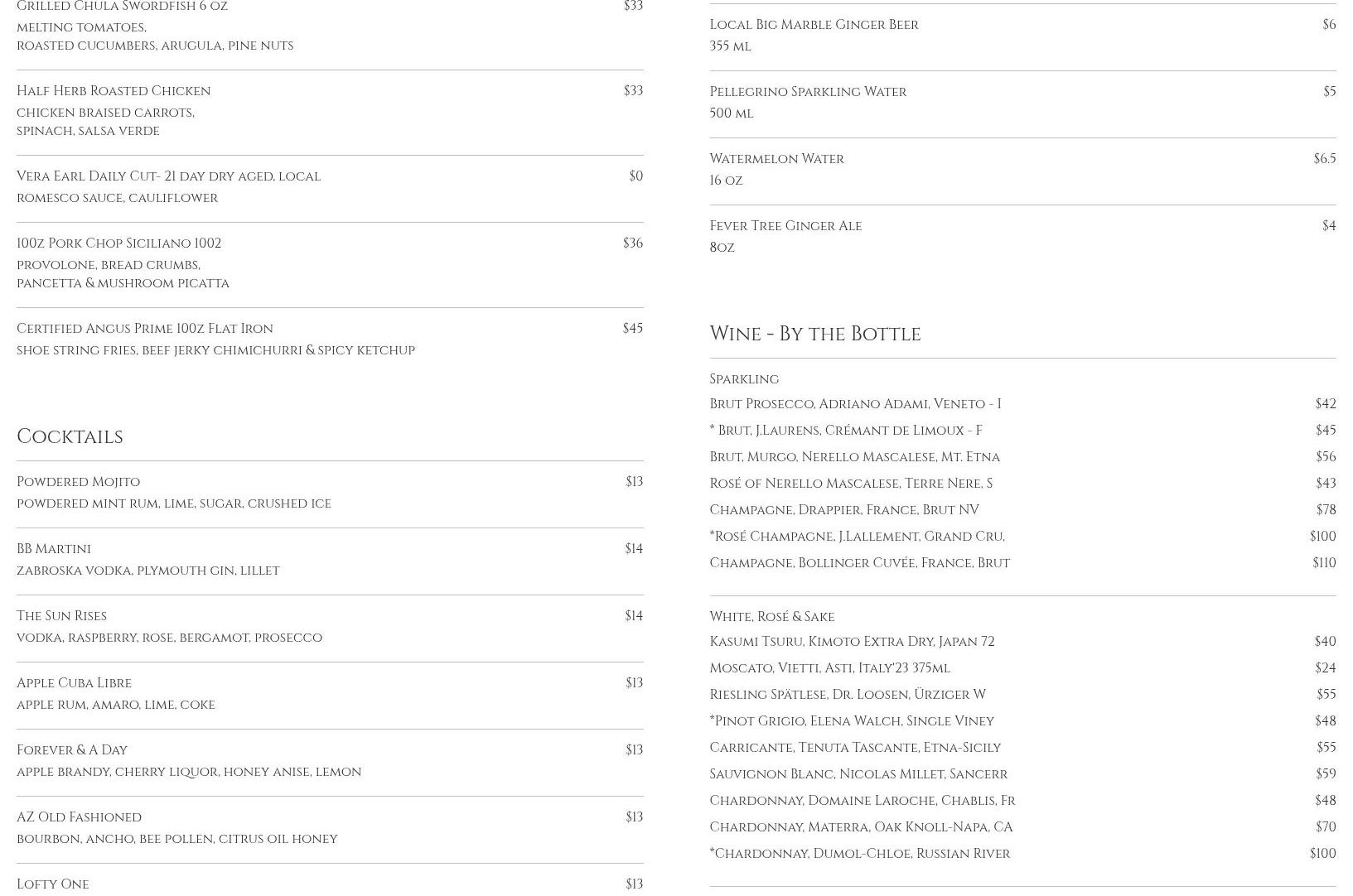Click Pellegrino Sparkling Water item
Image resolution: width=1353 pixels, height=896 pixels.
[808, 92]
